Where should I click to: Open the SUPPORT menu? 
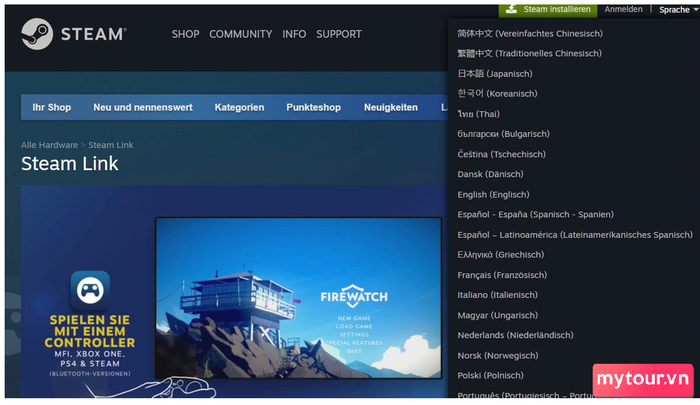pos(339,34)
